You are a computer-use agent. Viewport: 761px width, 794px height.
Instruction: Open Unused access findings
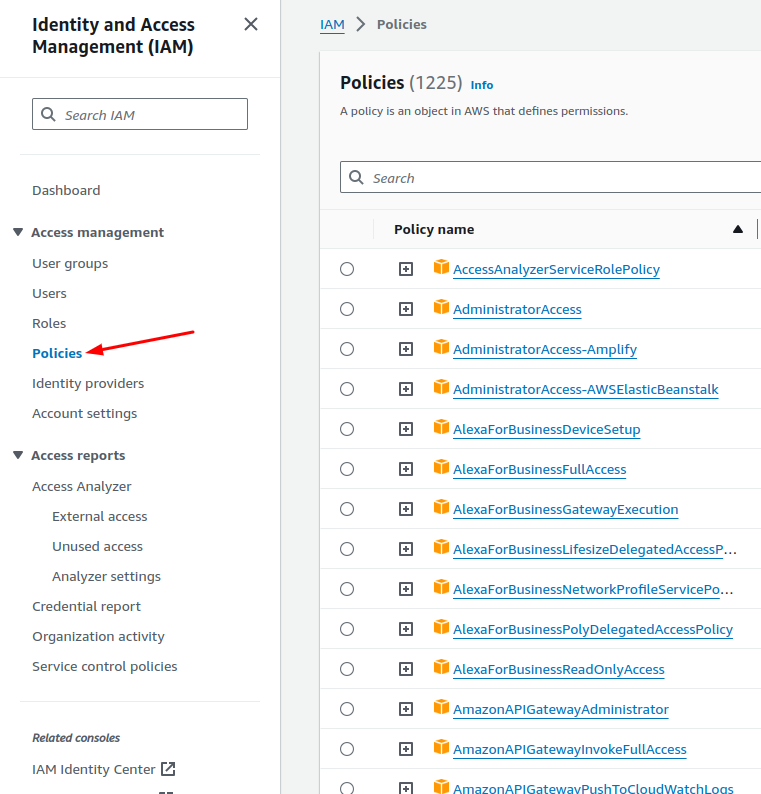coord(98,546)
